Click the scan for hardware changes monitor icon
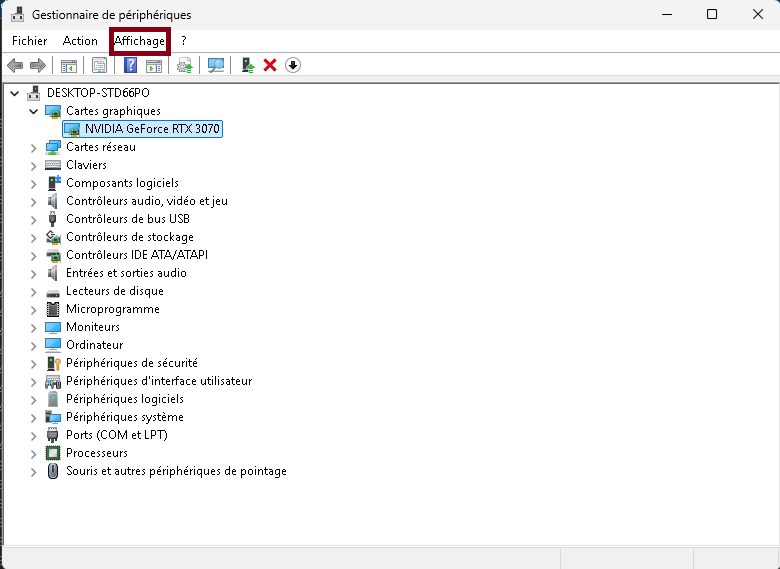Screen dimensions: 780x569 point(216,66)
